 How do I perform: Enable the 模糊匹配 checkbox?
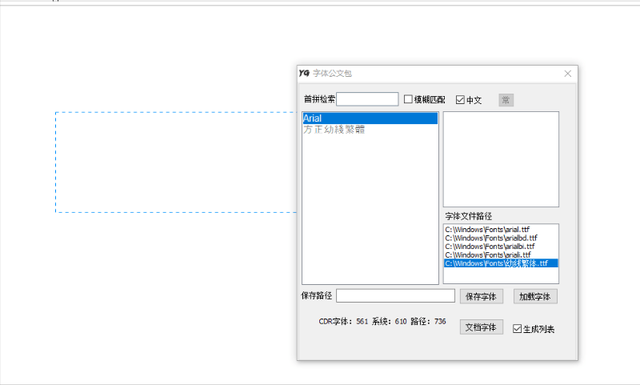[x=408, y=99]
